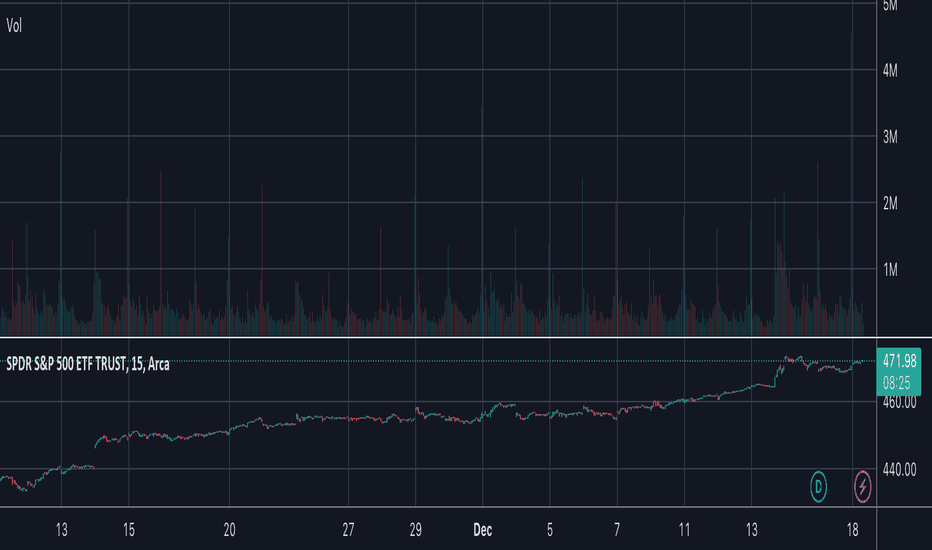Click the dividend 'D' event marker icon
Screen dimensions: 932x550
point(818,486)
